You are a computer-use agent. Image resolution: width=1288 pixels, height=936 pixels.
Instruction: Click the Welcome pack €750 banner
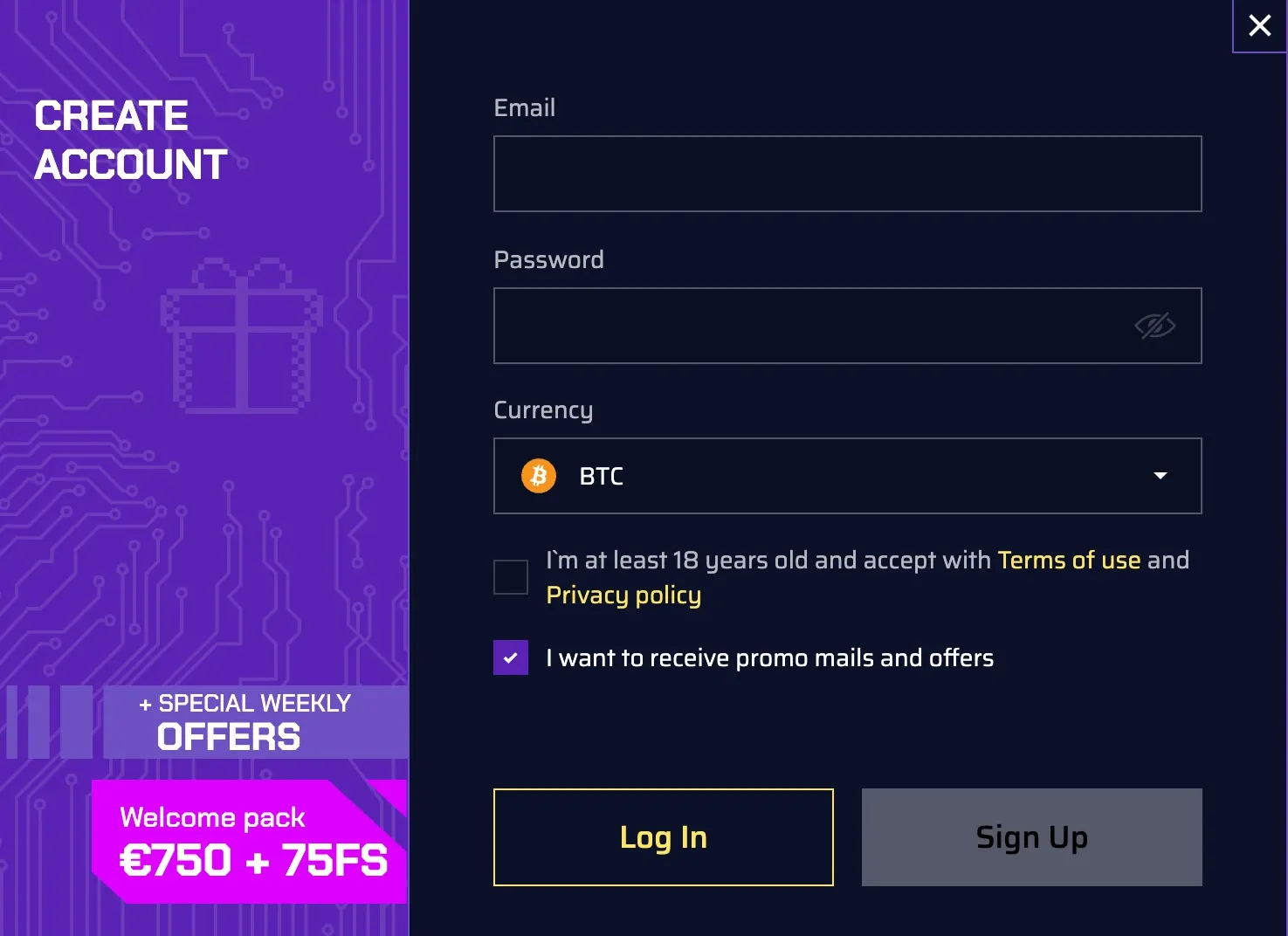pos(249,841)
